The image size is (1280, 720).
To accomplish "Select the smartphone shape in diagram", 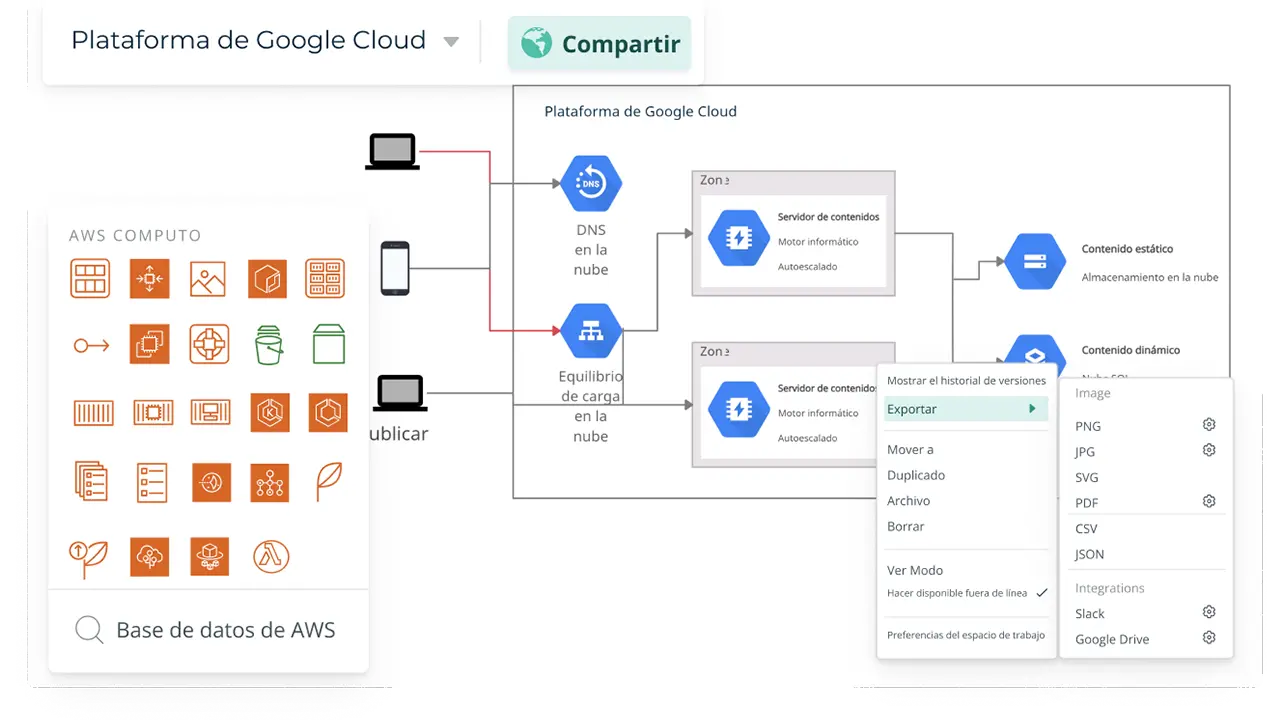I will pos(395,268).
